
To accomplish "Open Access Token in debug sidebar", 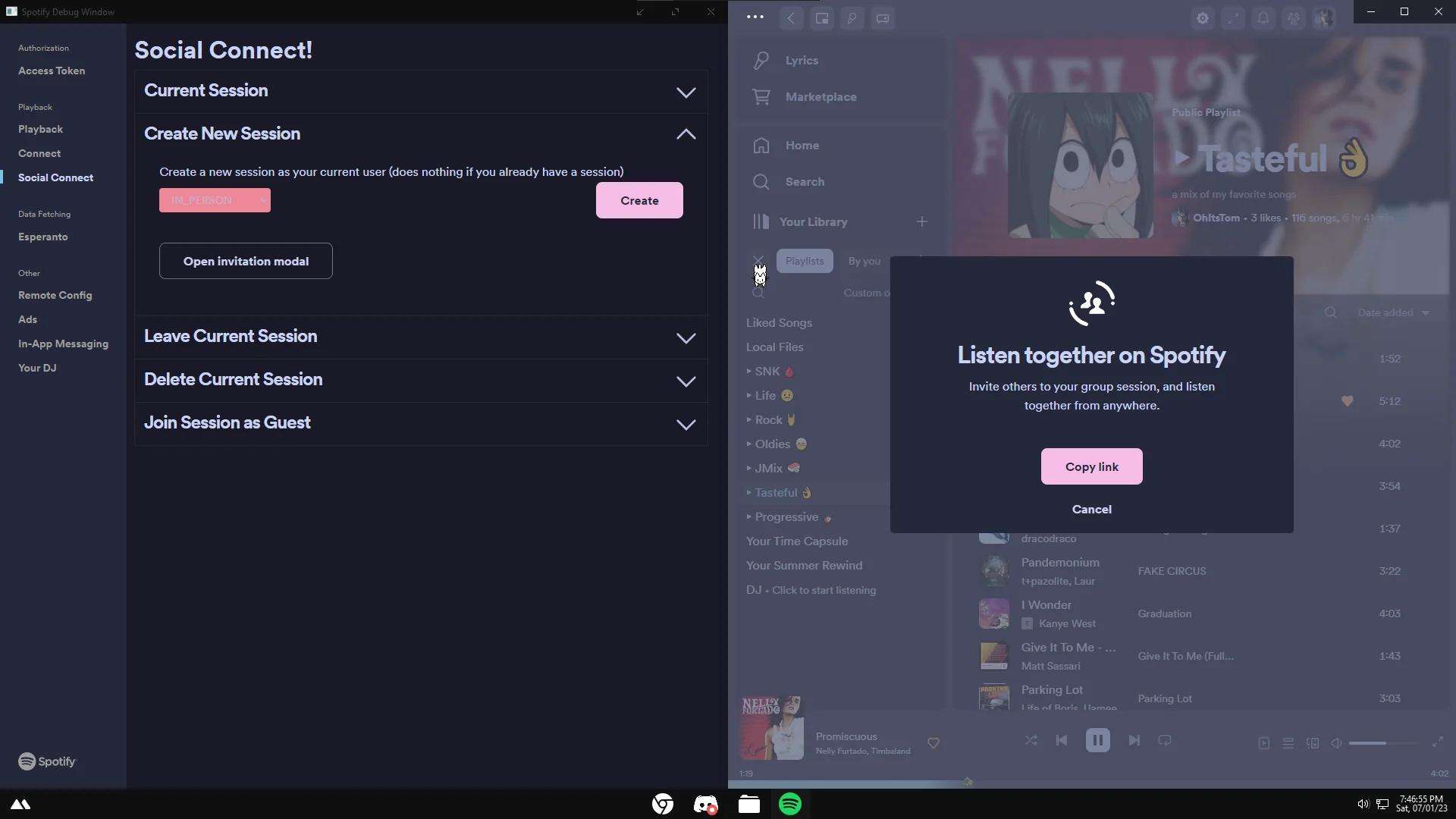I will click(x=52, y=71).
